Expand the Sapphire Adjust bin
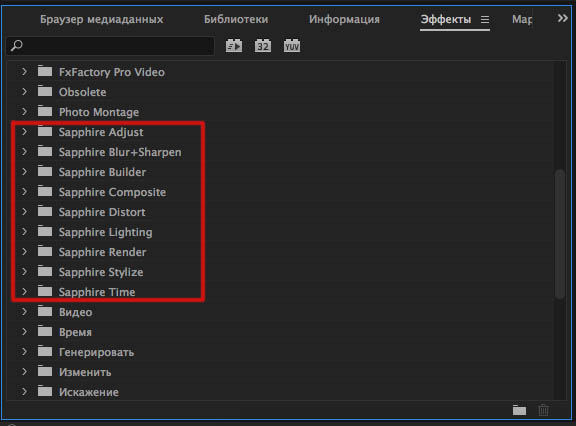Screen dimensions: 576x426 (24, 131)
